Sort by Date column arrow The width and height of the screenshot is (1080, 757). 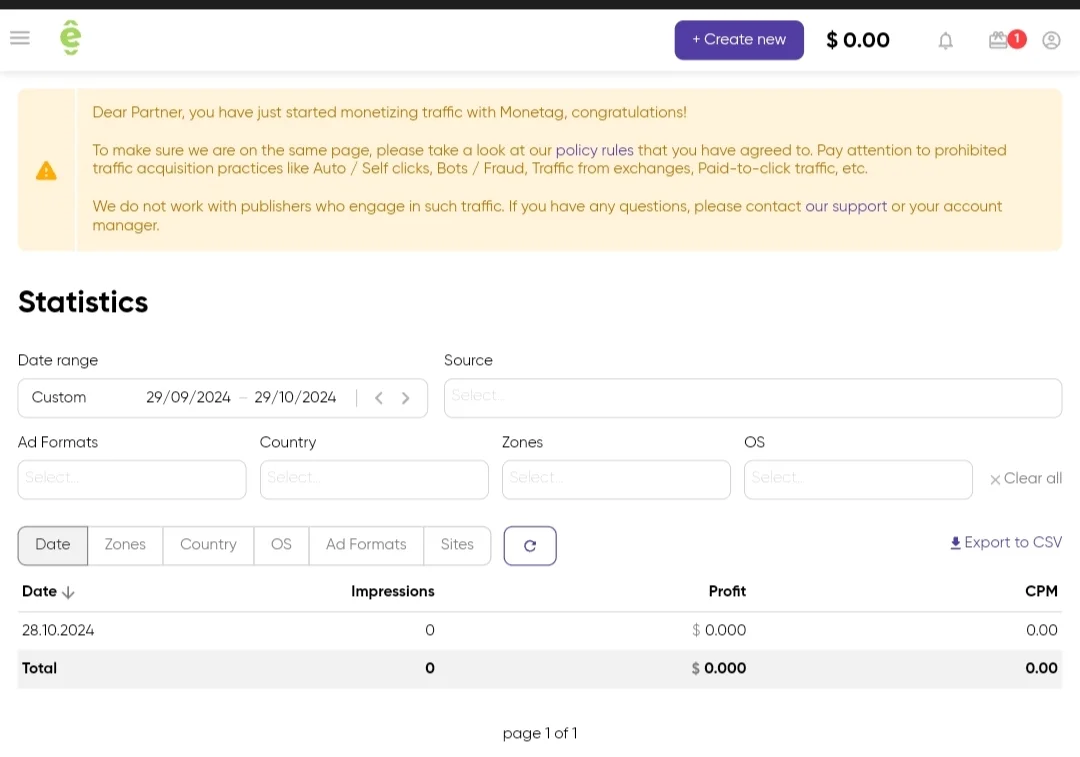click(68, 592)
